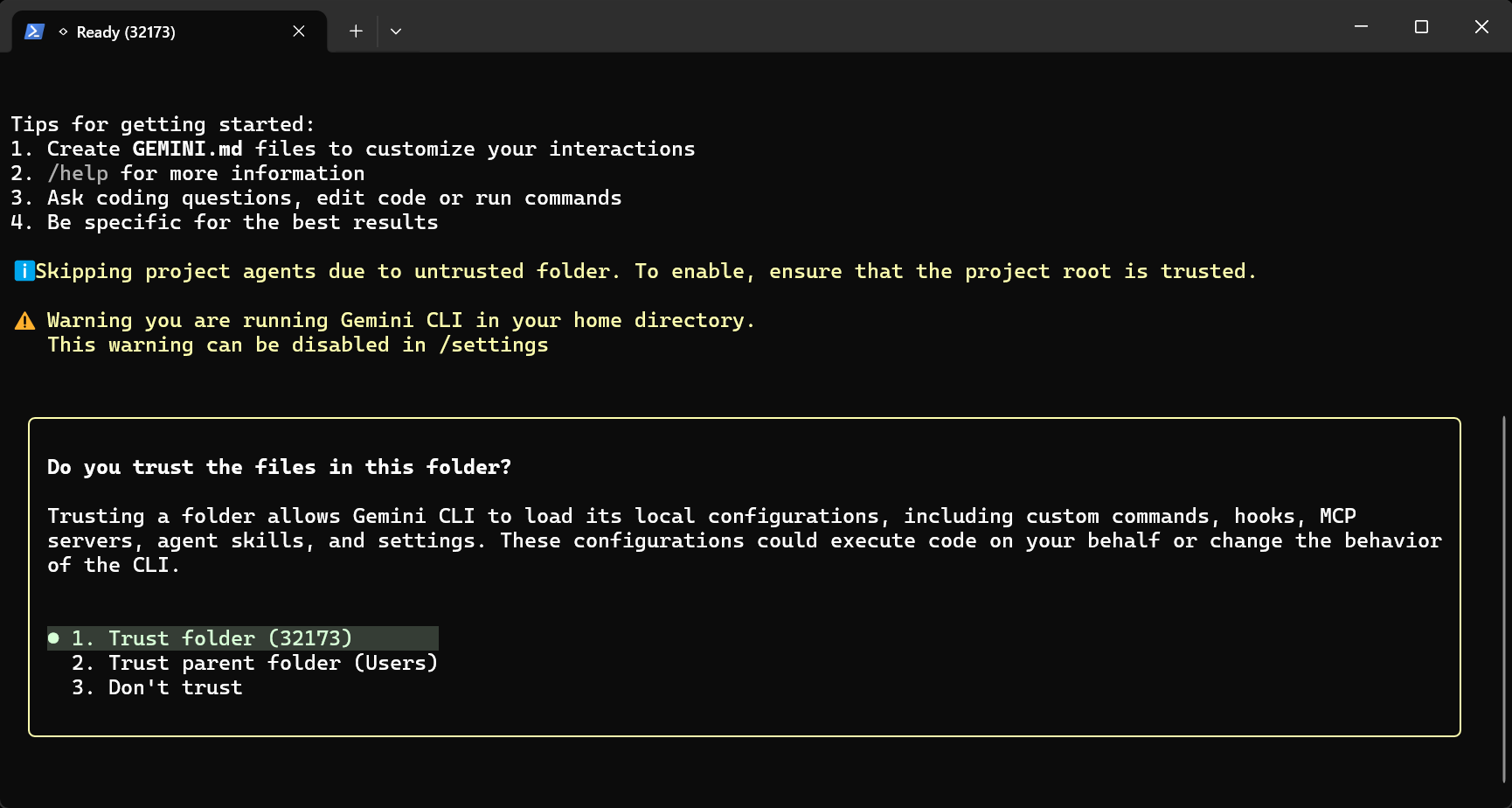
Task: Click the 'Warning you are running Gemini CLI' line
Action: pyautogui.click(x=401, y=320)
